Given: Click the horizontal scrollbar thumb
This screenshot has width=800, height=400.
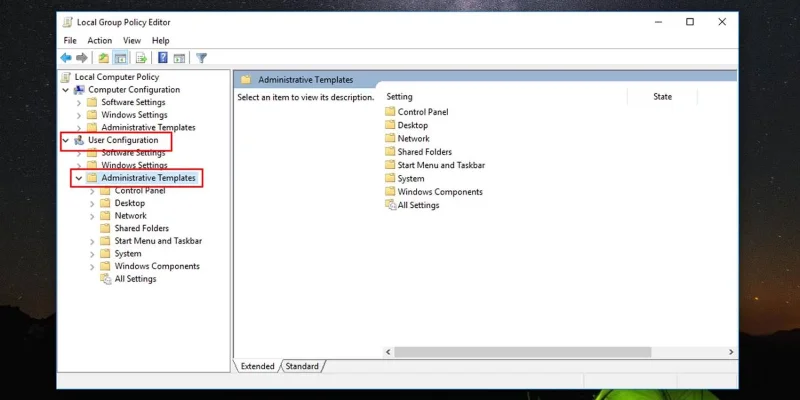Looking at the screenshot, I should pyautogui.click(x=522, y=352).
